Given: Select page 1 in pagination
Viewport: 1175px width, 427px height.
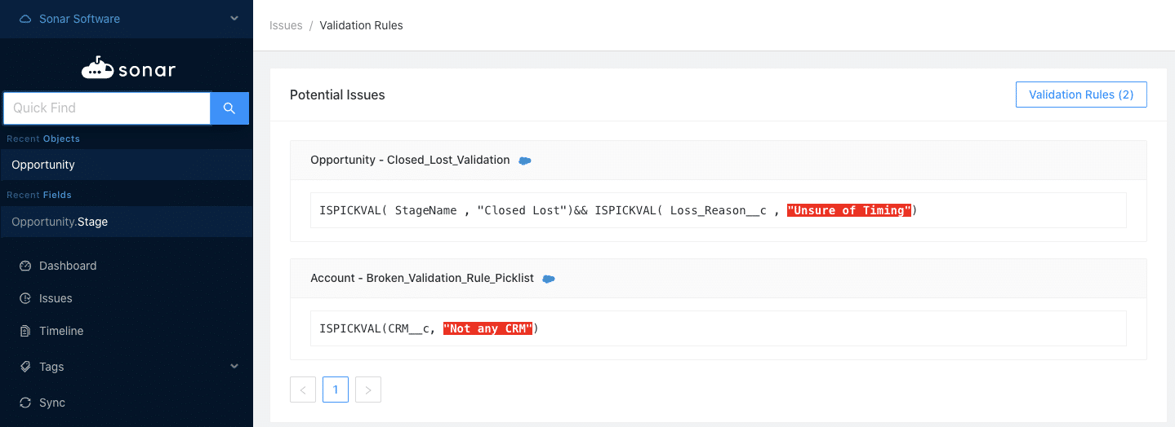Looking at the screenshot, I should (x=336, y=390).
